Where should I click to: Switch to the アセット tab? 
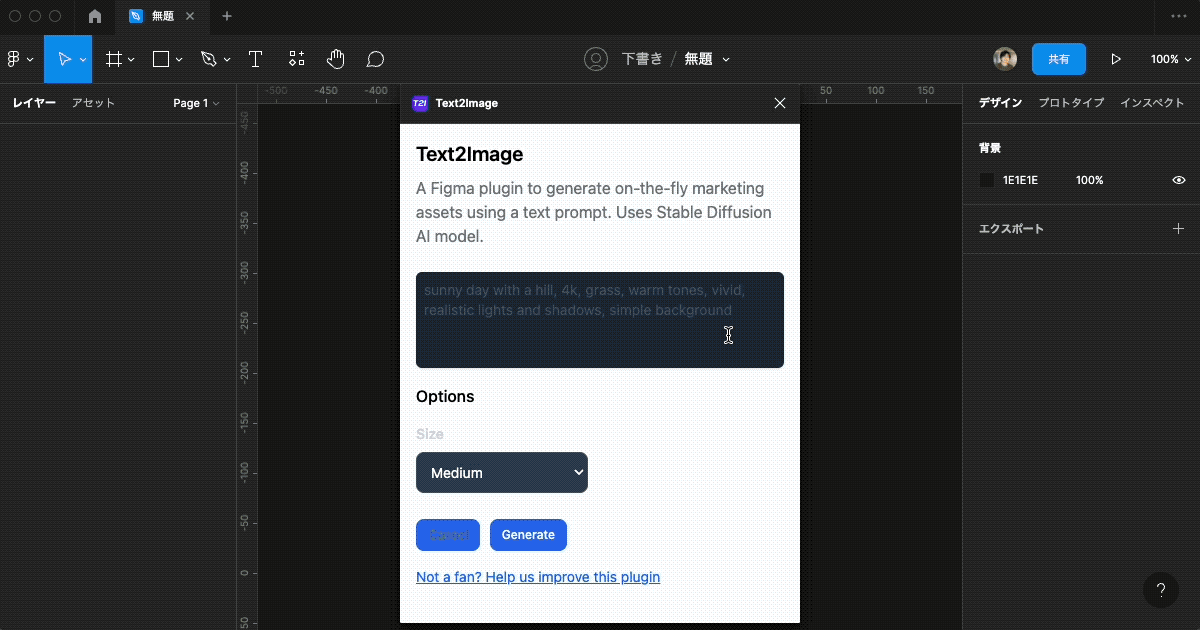click(93, 103)
